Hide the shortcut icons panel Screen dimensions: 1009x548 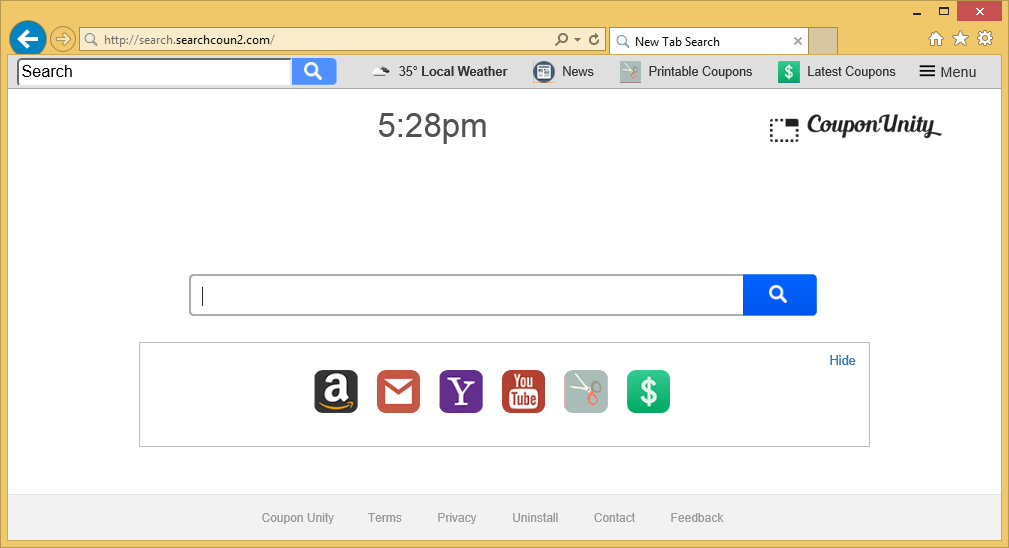pyautogui.click(x=842, y=360)
